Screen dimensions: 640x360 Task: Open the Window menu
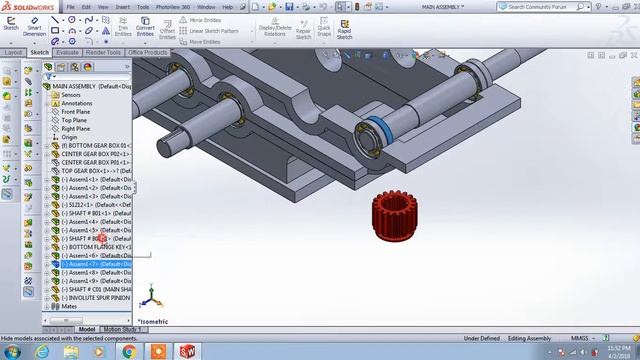coord(206,7)
